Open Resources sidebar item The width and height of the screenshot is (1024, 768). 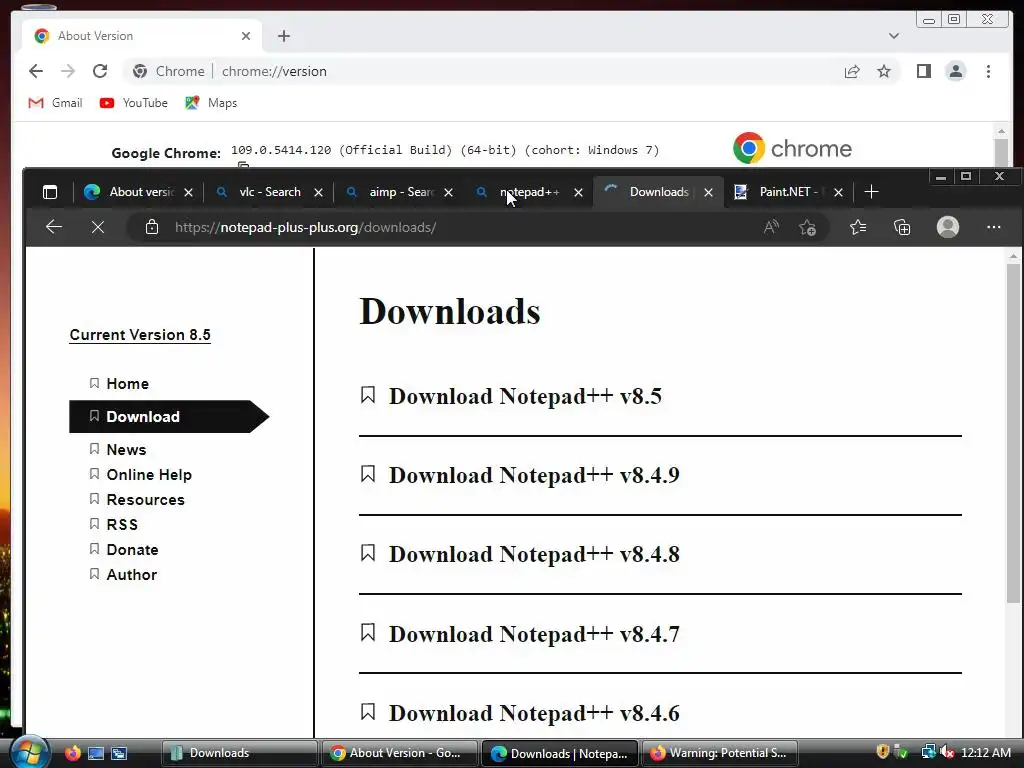pyautogui.click(x=145, y=500)
